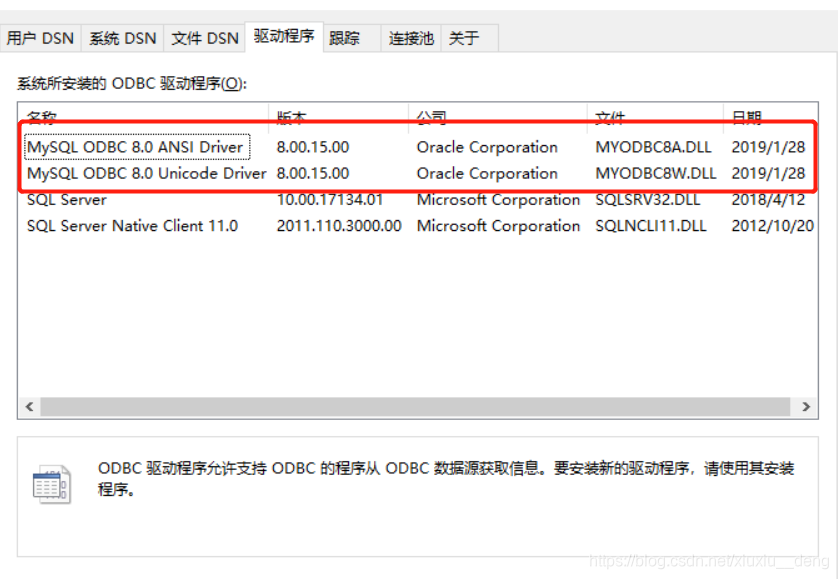
Task: Click version 10.00.17134.01 cell
Action: (330, 200)
